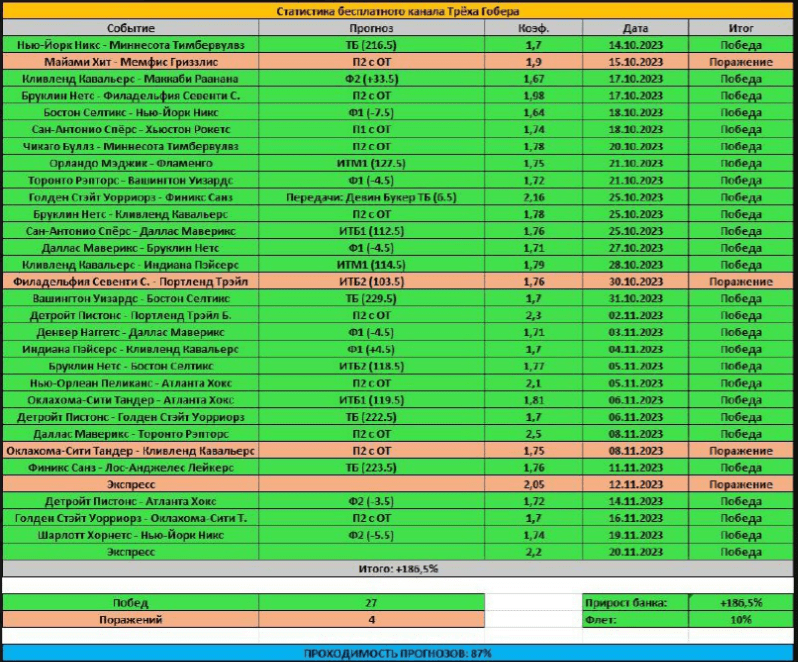Click the "Поражений" label cell
Viewport: 798px width, 662px height.
point(130,620)
